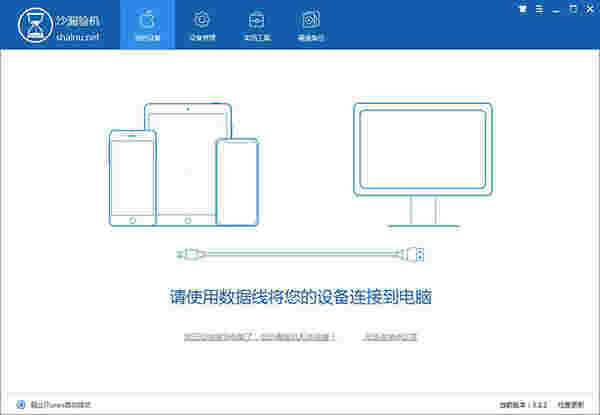Click the thaimu.net site name
The height and width of the screenshot is (415, 600).
coord(78,37)
